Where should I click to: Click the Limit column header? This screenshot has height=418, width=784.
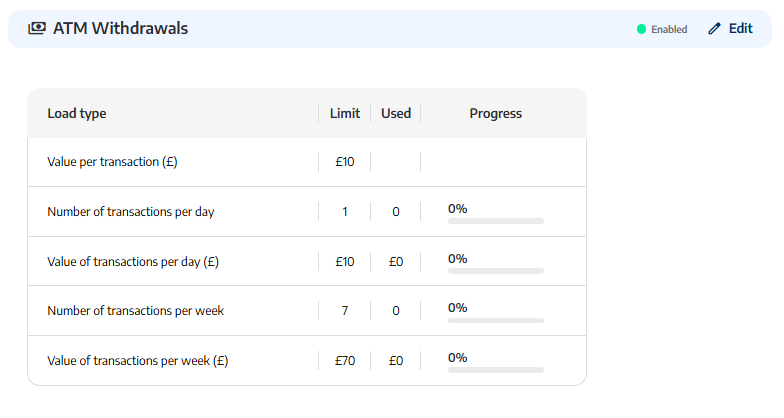(344, 114)
